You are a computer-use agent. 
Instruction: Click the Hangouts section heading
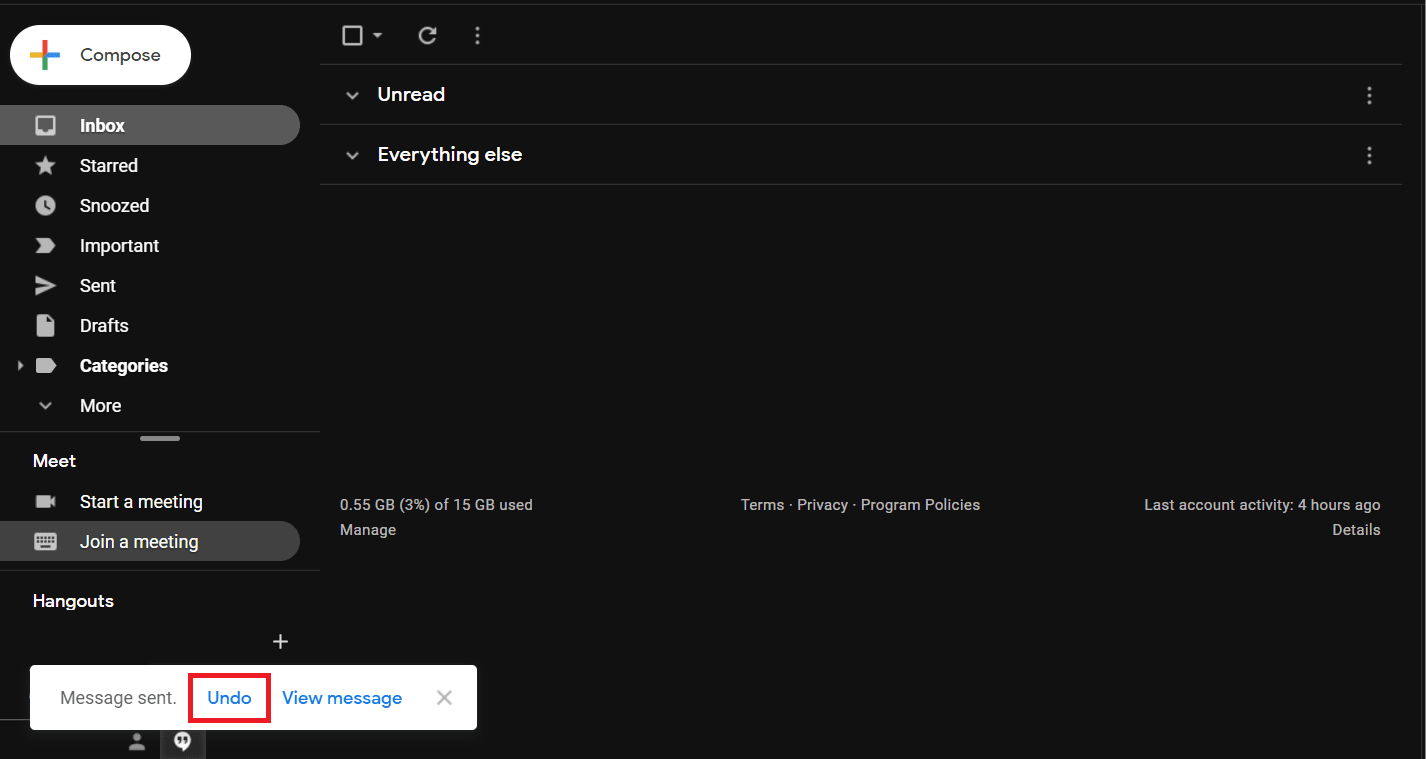tap(73, 601)
